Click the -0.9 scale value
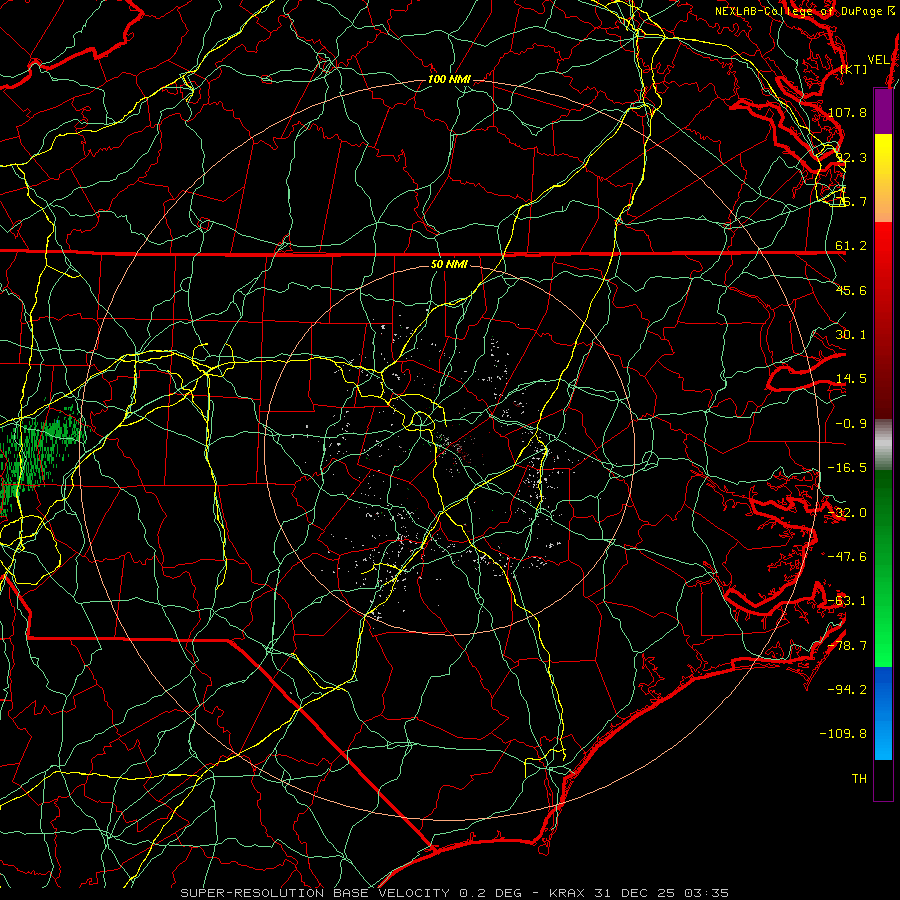 pyautogui.click(x=851, y=424)
